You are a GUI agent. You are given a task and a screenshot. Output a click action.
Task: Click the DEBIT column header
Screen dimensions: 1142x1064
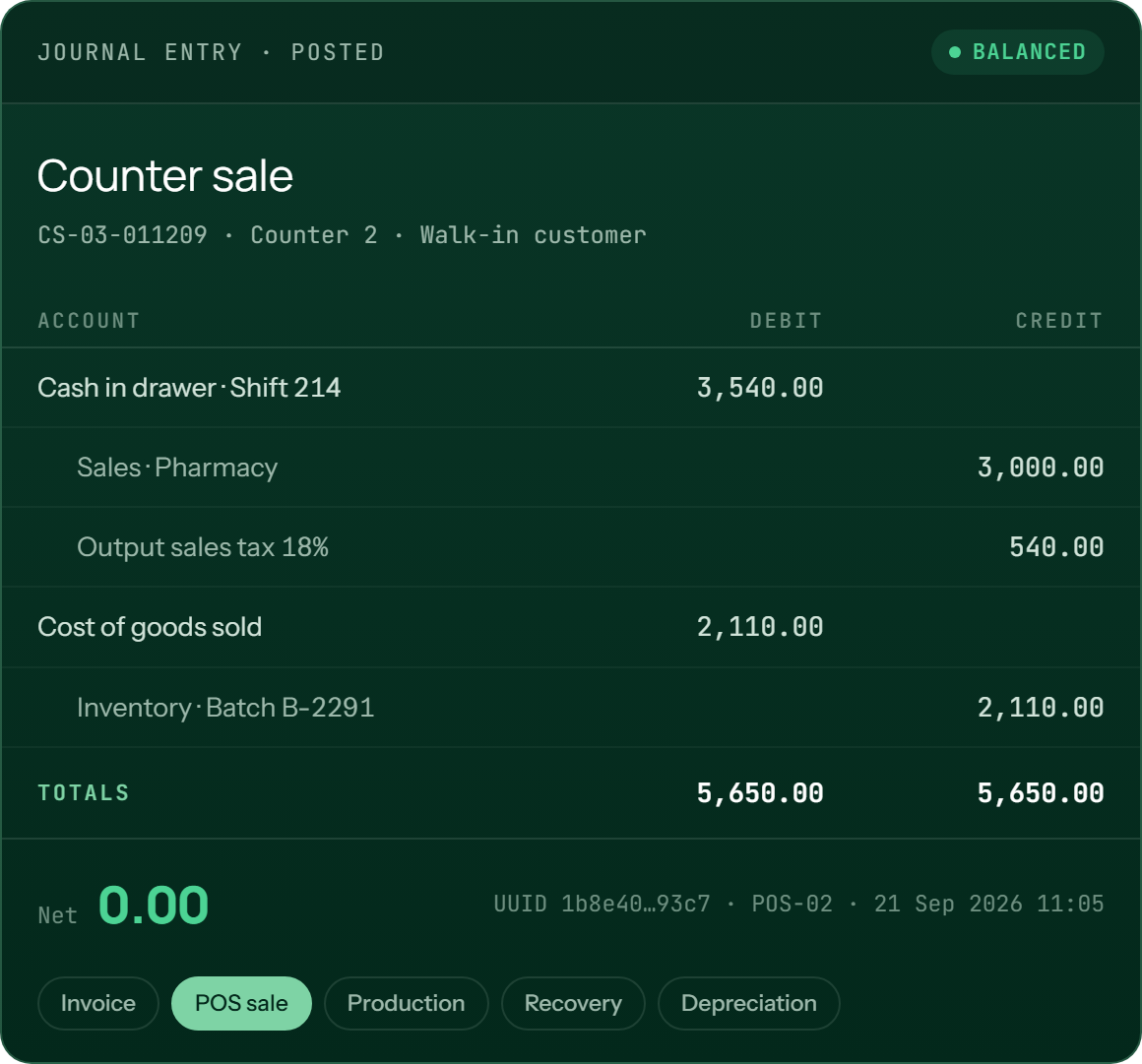786,321
